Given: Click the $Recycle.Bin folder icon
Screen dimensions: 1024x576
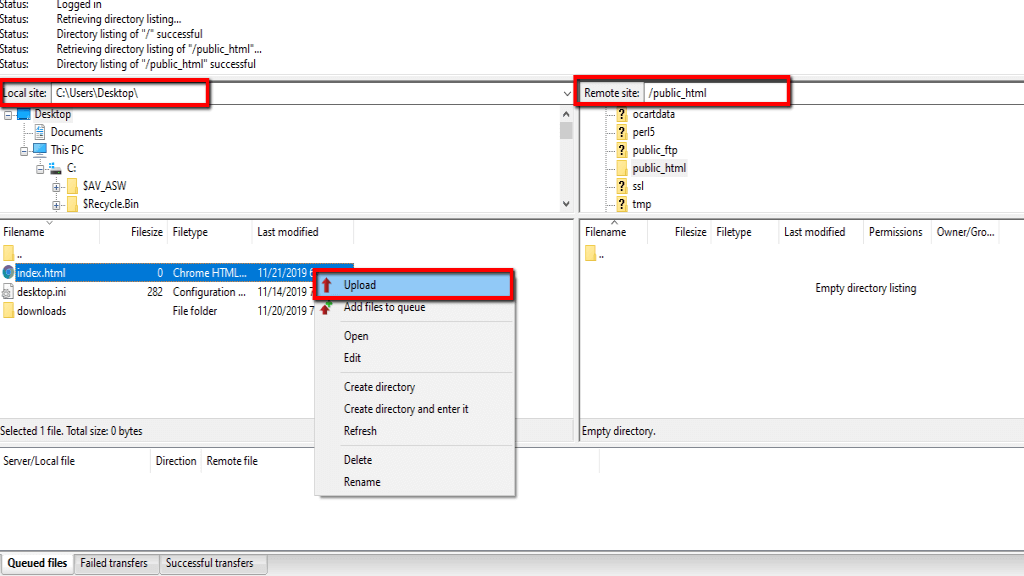Looking at the screenshot, I should pyautogui.click(x=72, y=204).
